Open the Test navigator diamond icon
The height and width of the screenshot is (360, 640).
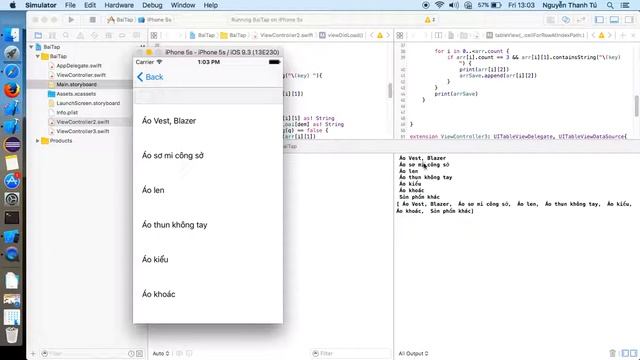94,35
